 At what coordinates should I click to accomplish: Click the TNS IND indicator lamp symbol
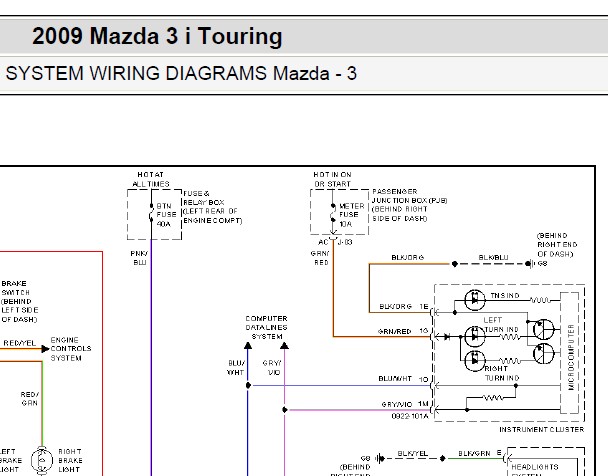(475, 300)
